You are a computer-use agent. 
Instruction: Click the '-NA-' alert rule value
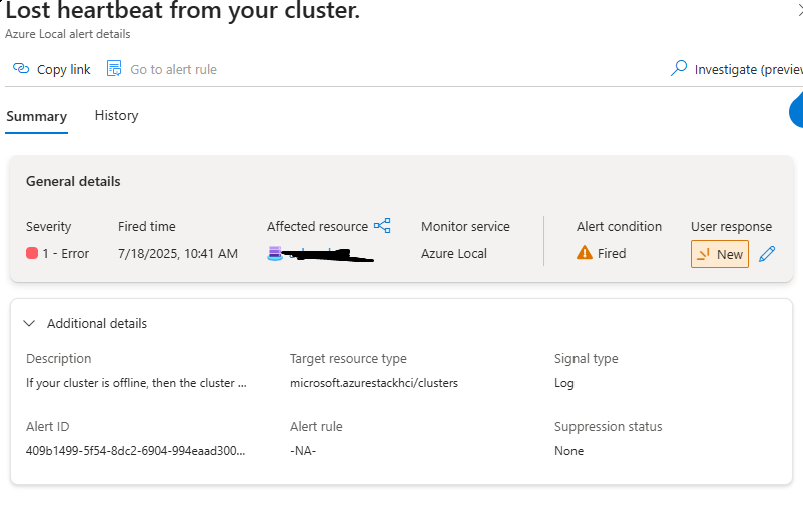[x=303, y=451]
